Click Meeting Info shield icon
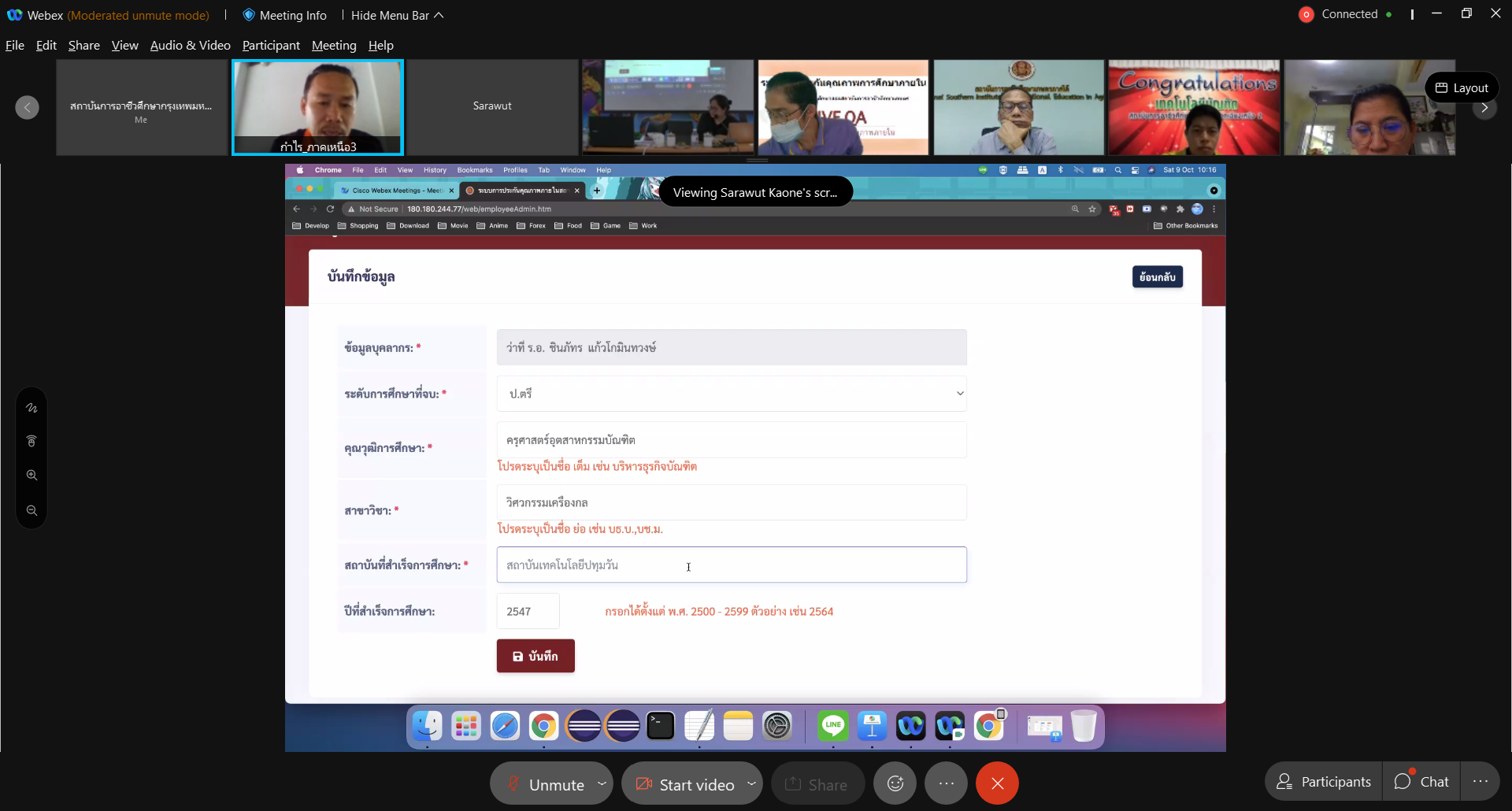The width and height of the screenshot is (1512, 811). (x=249, y=15)
